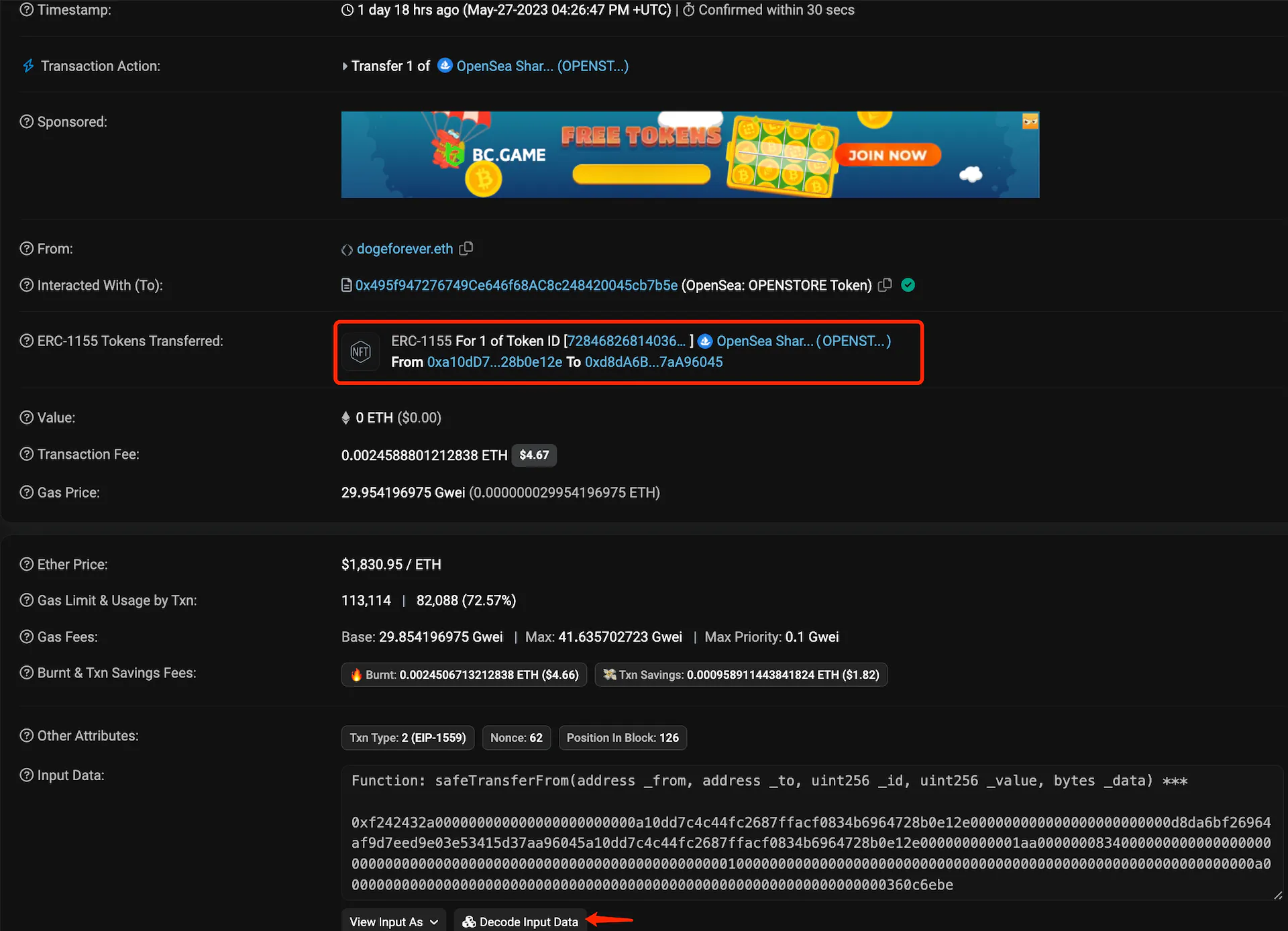Click the OpenSea logo in Transaction Action
The width and height of the screenshot is (1288, 931).
pos(445,66)
